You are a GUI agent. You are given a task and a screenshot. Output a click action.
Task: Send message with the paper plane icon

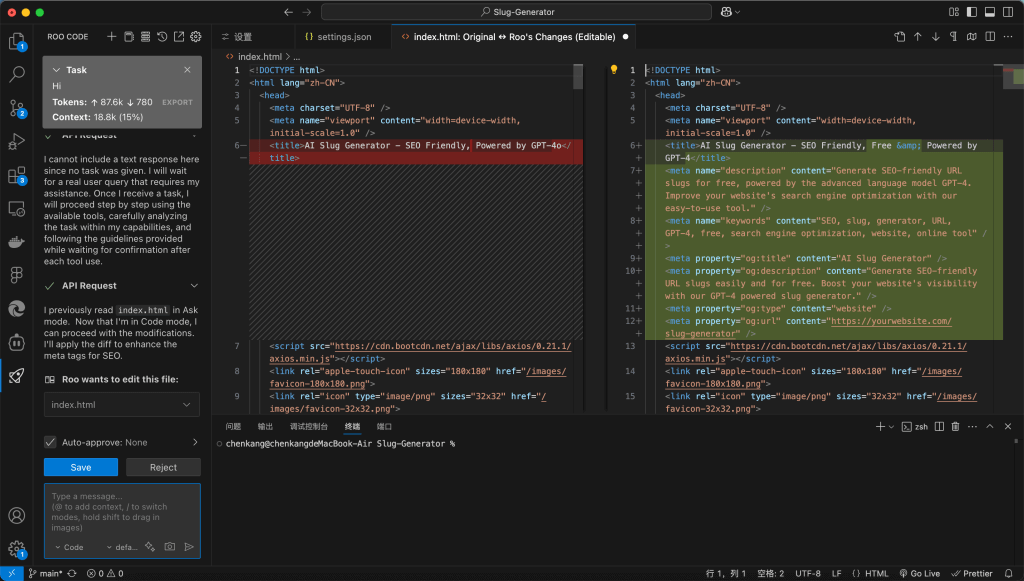pyautogui.click(x=189, y=547)
